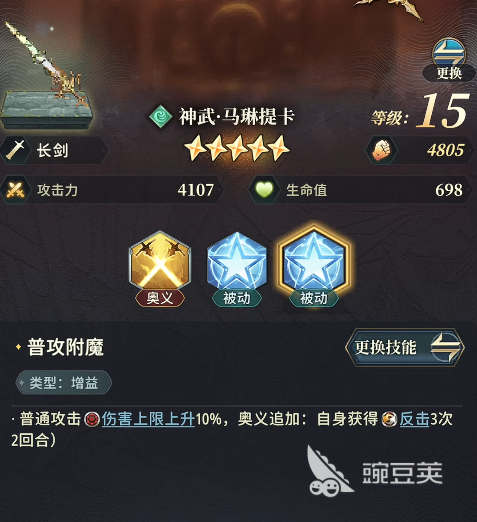Click the red 伤害上限上升 buff icon
Image resolution: width=477 pixels, height=522 pixels.
pyautogui.click(x=92, y=419)
